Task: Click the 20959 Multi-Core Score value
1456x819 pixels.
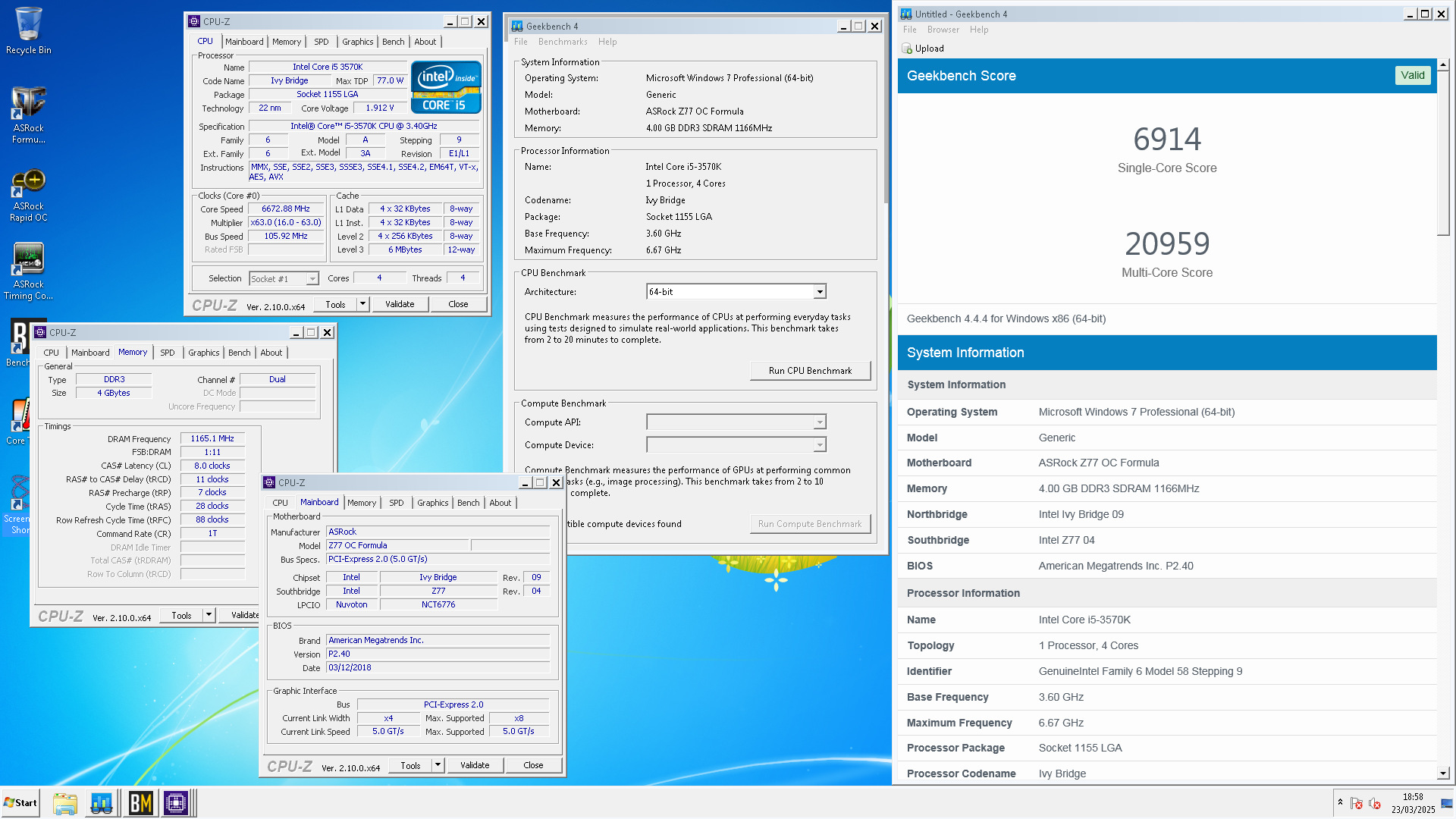Action: point(1167,244)
